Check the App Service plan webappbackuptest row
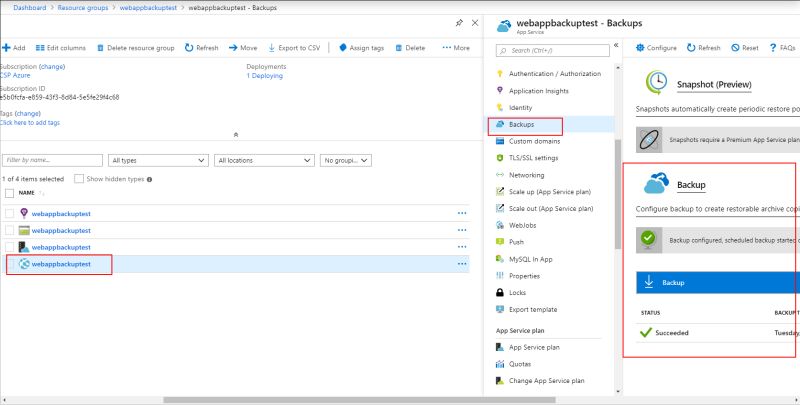This screenshot has width=800, height=405. point(9,247)
